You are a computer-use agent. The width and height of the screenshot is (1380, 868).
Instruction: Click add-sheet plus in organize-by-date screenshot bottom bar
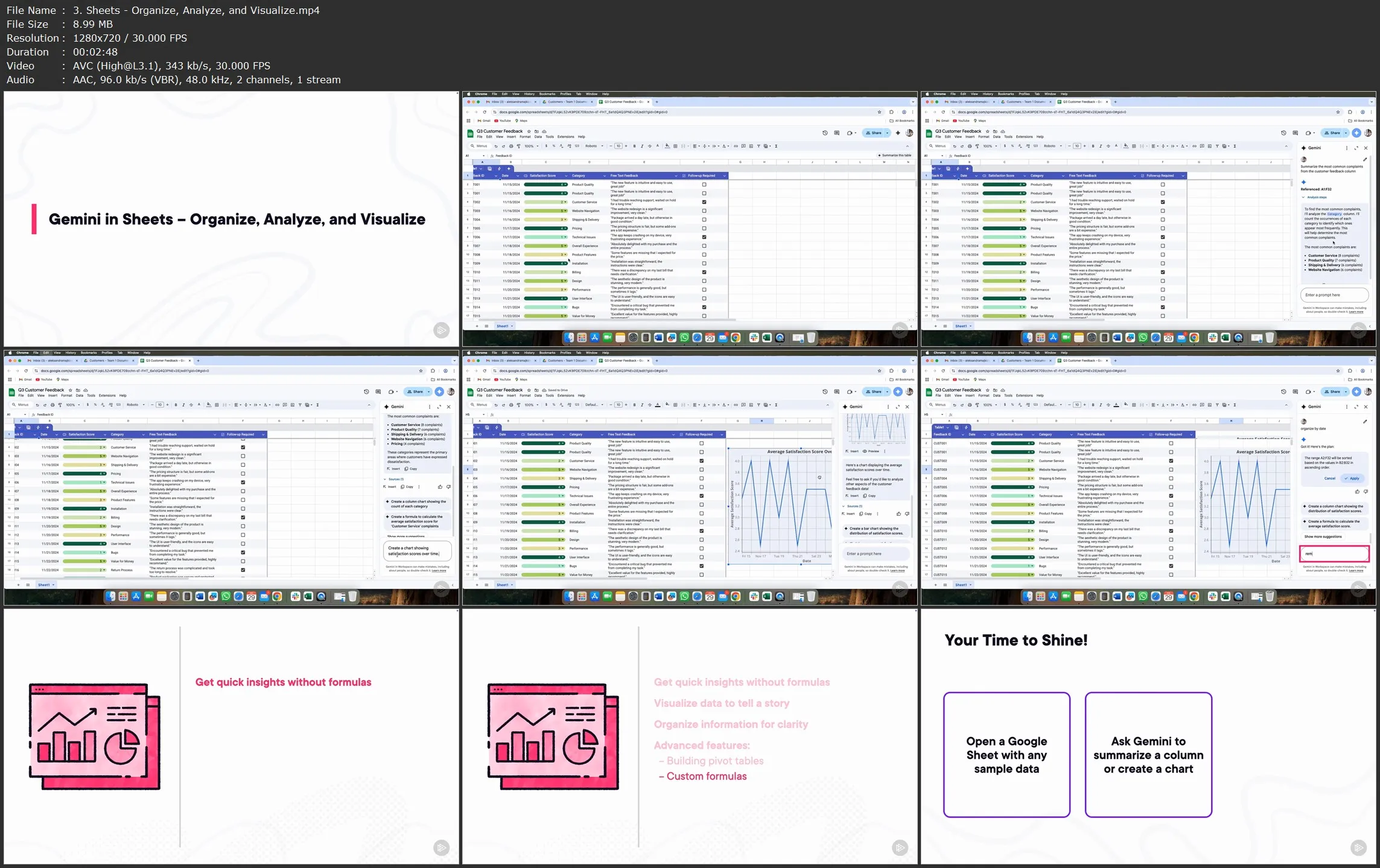[935, 584]
